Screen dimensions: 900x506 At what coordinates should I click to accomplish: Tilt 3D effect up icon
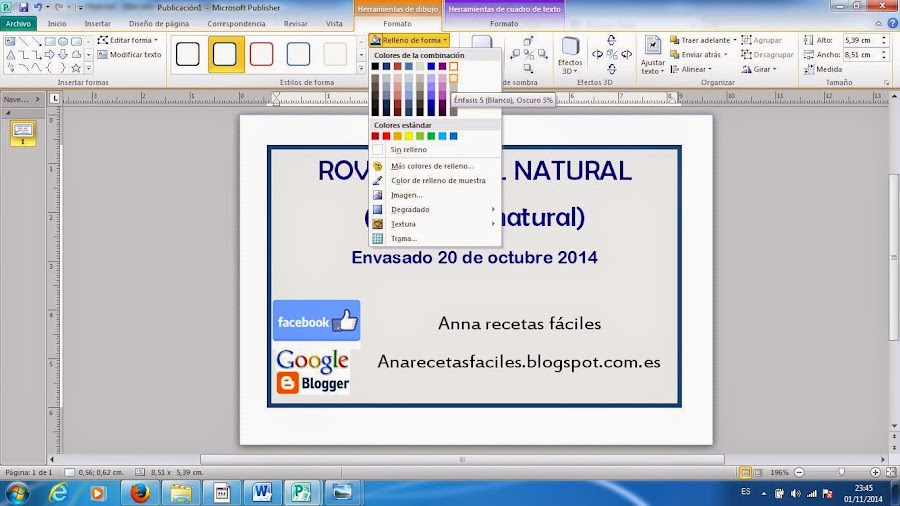click(x=611, y=40)
